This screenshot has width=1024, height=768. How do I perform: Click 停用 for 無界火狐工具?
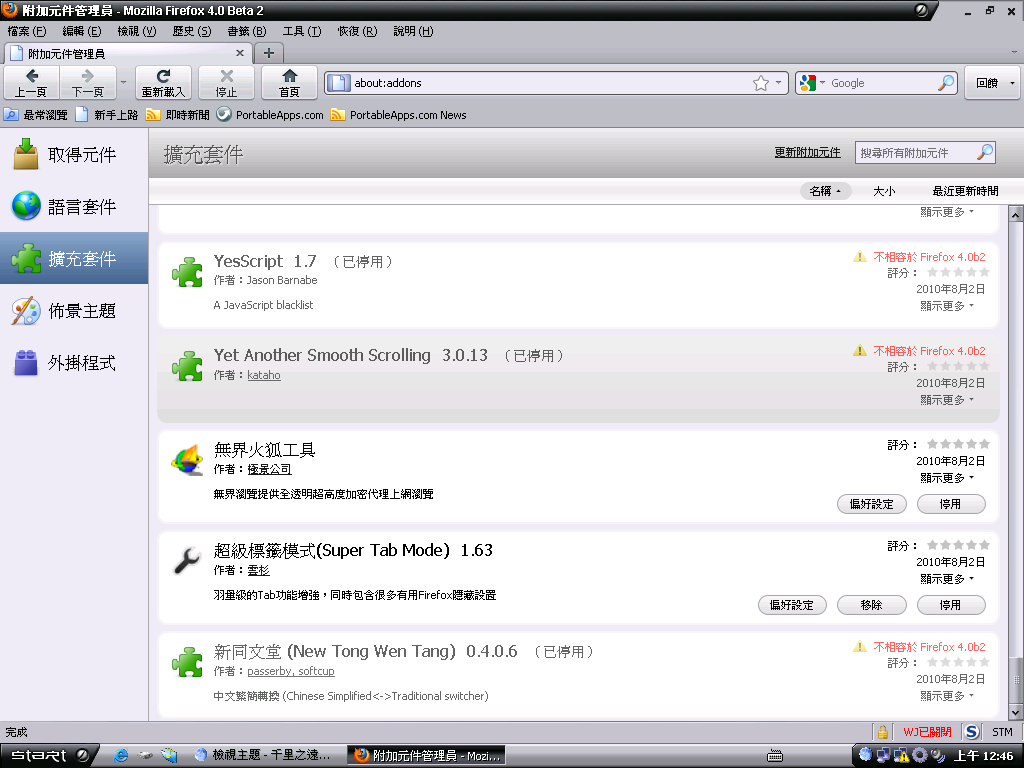(x=951, y=504)
